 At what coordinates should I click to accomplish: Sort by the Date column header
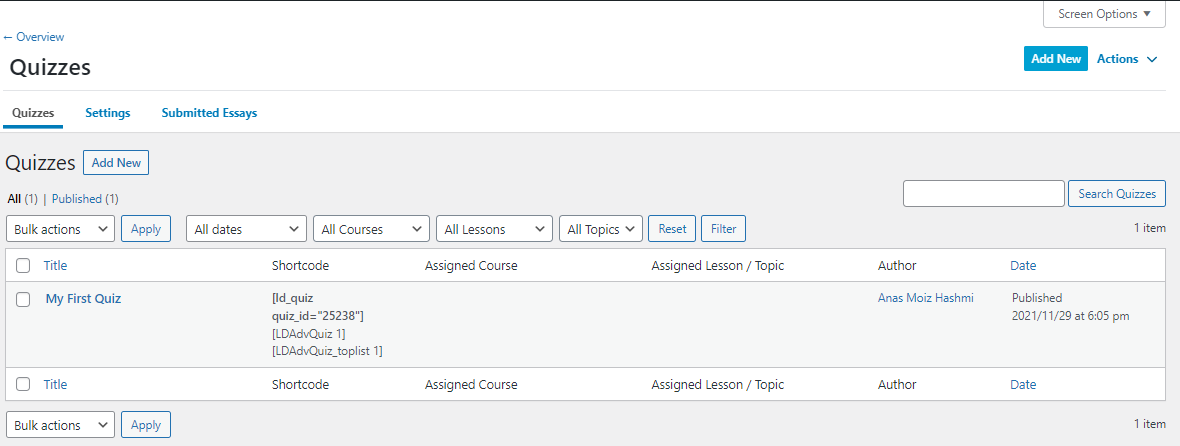coord(1023,265)
